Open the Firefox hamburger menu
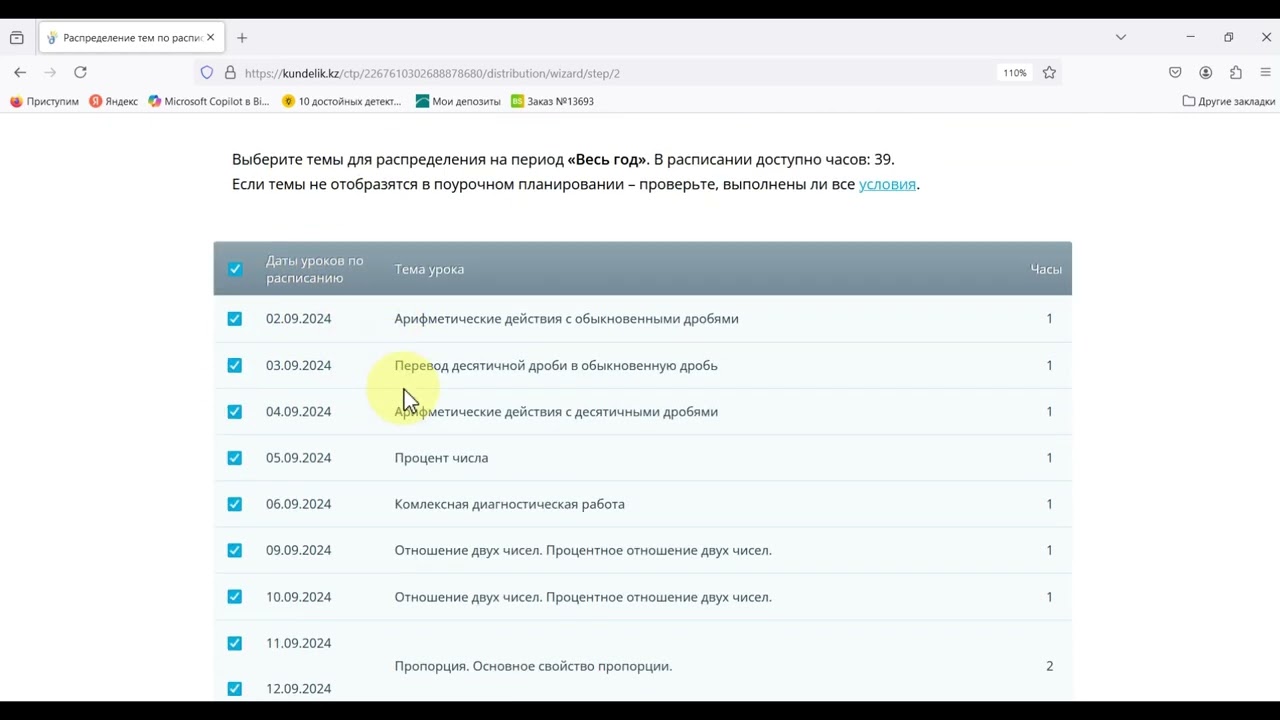 pyautogui.click(x=1265, y=73)
